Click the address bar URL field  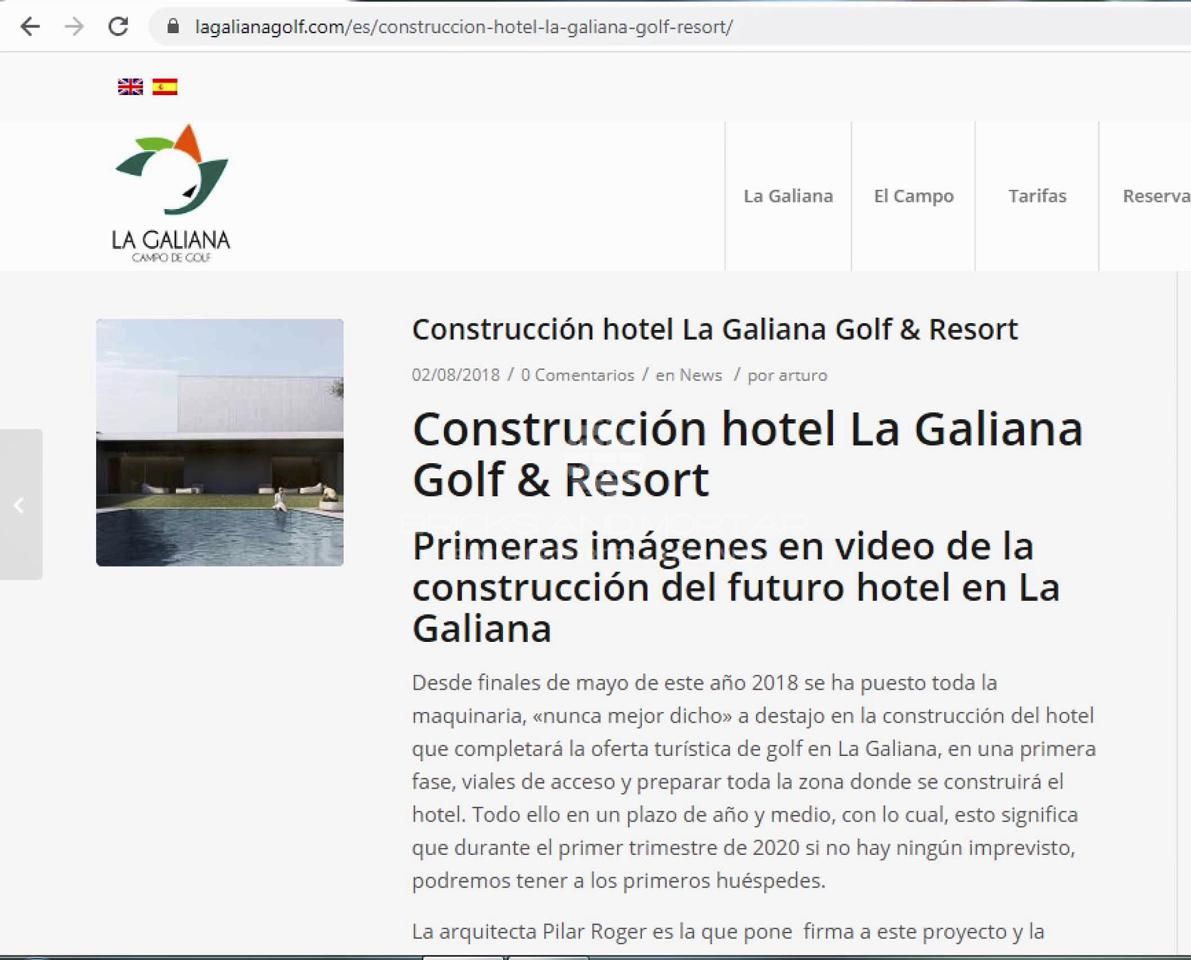pos(600,27)
